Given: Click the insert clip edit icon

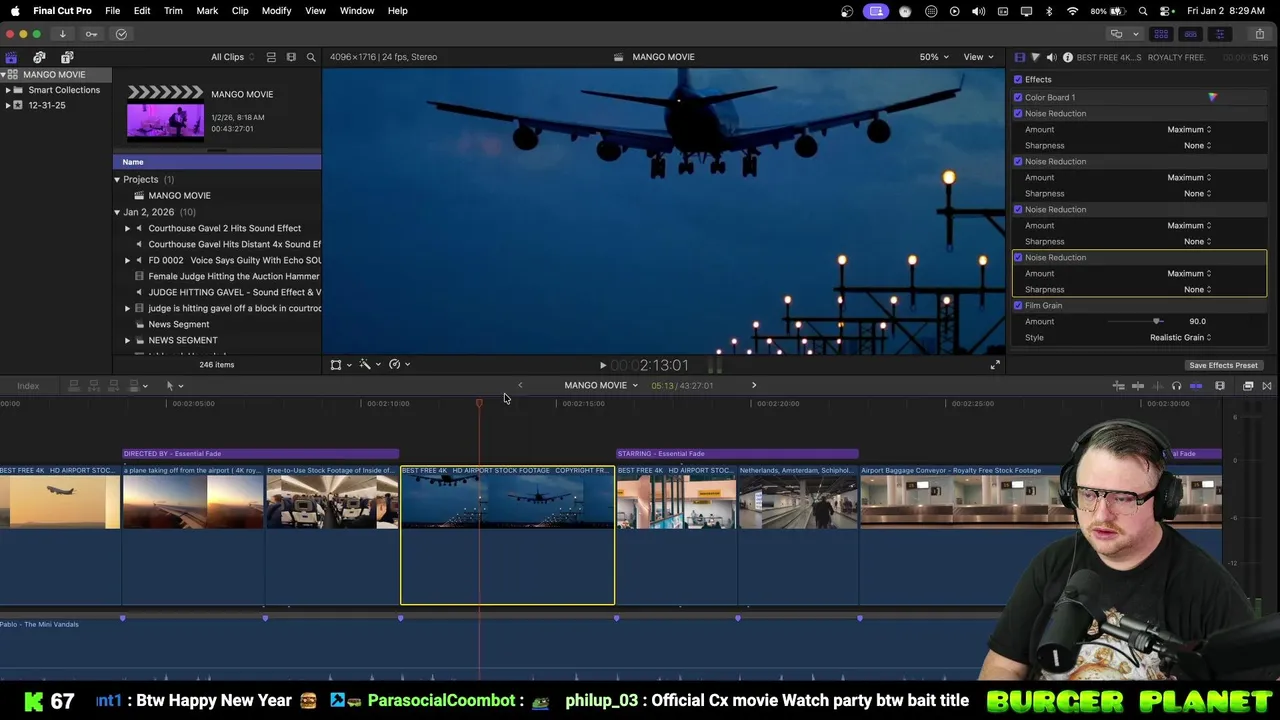Looking at the screenshot, I should (94, 386).
